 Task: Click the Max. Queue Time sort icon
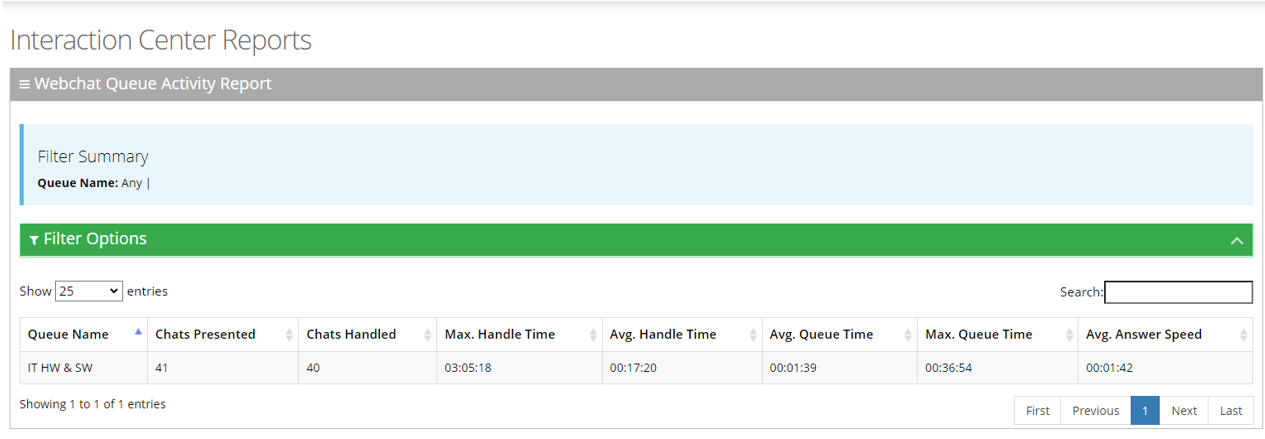coord(1069,335)
